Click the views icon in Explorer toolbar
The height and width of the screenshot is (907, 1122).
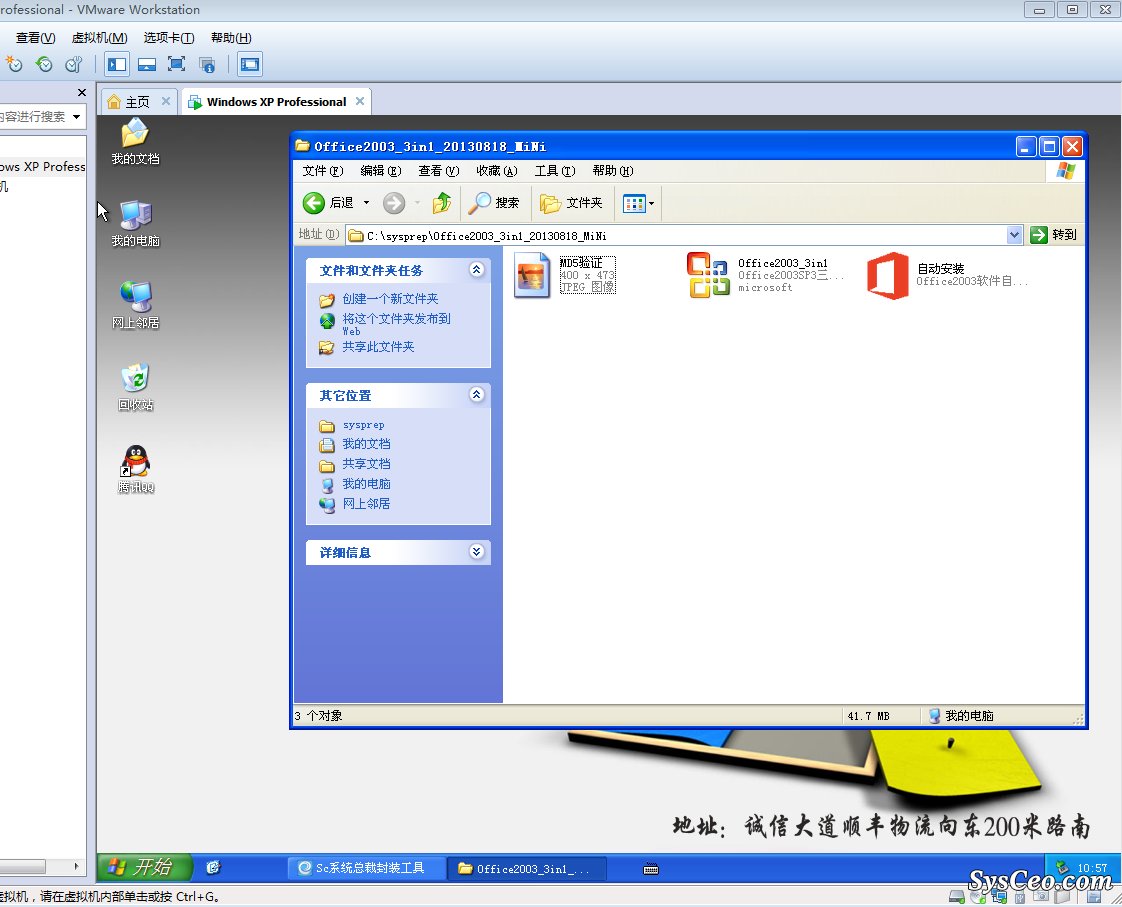click(634, 203)
